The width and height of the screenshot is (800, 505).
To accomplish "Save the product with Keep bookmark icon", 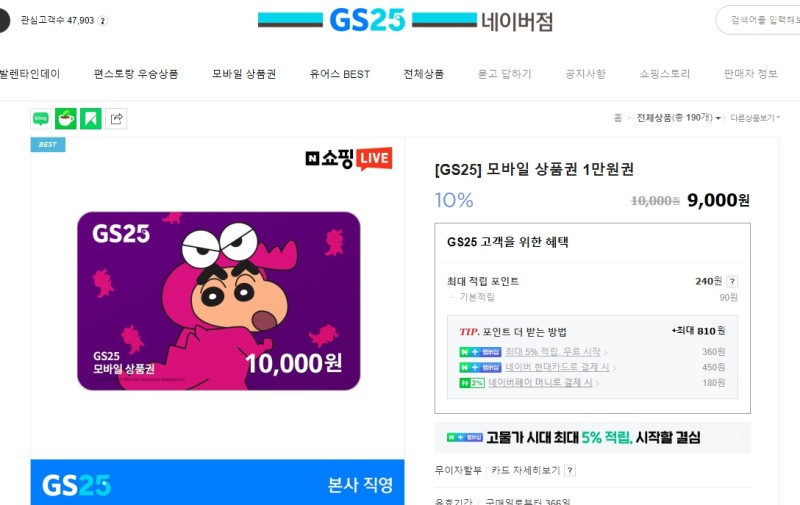I will click(x=91, y=118).
